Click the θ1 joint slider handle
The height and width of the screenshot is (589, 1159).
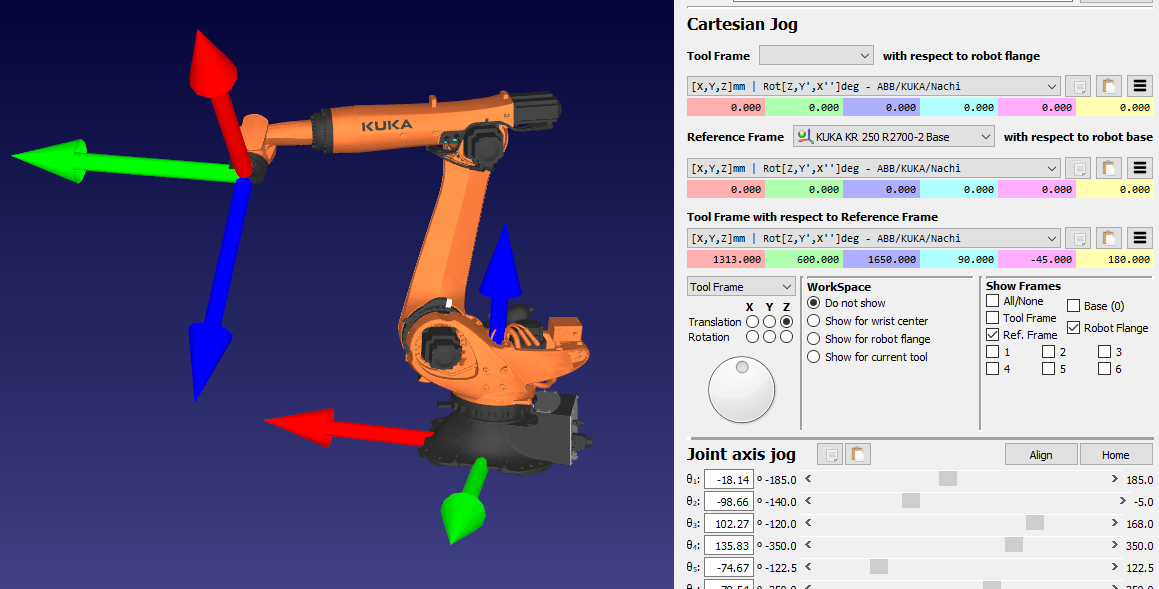947,479
